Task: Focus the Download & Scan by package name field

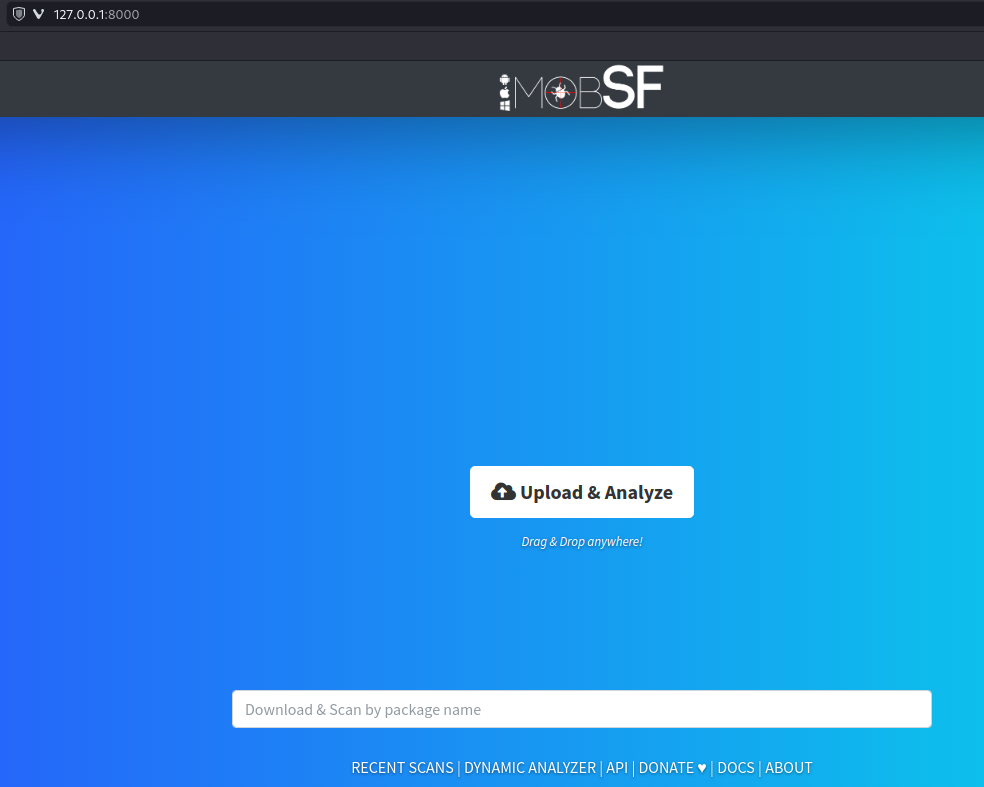Action: click(581, 709)
